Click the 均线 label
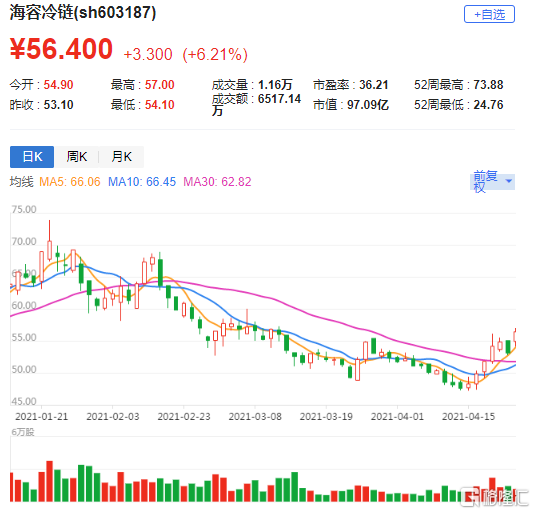 [x=21, y=182]
